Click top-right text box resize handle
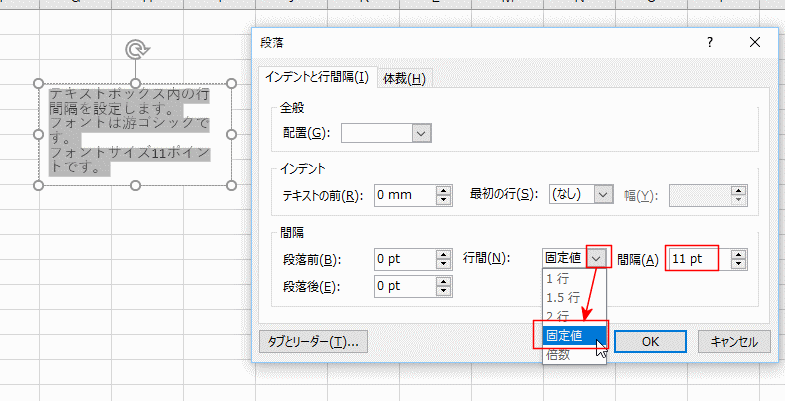Viewport: 785px width, 401px height. [x=231, y=84]
